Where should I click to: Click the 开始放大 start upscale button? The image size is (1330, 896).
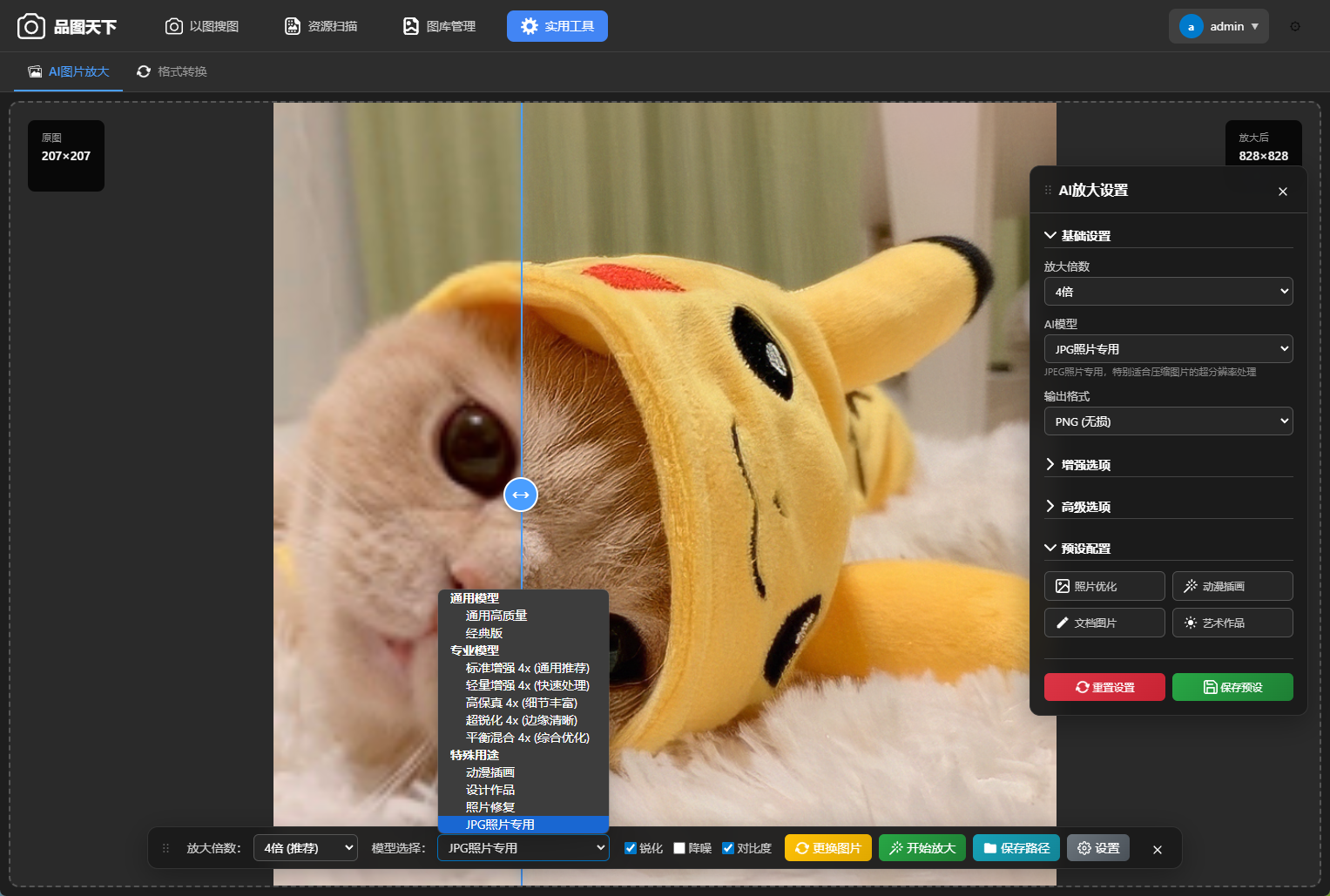point(922,848)
